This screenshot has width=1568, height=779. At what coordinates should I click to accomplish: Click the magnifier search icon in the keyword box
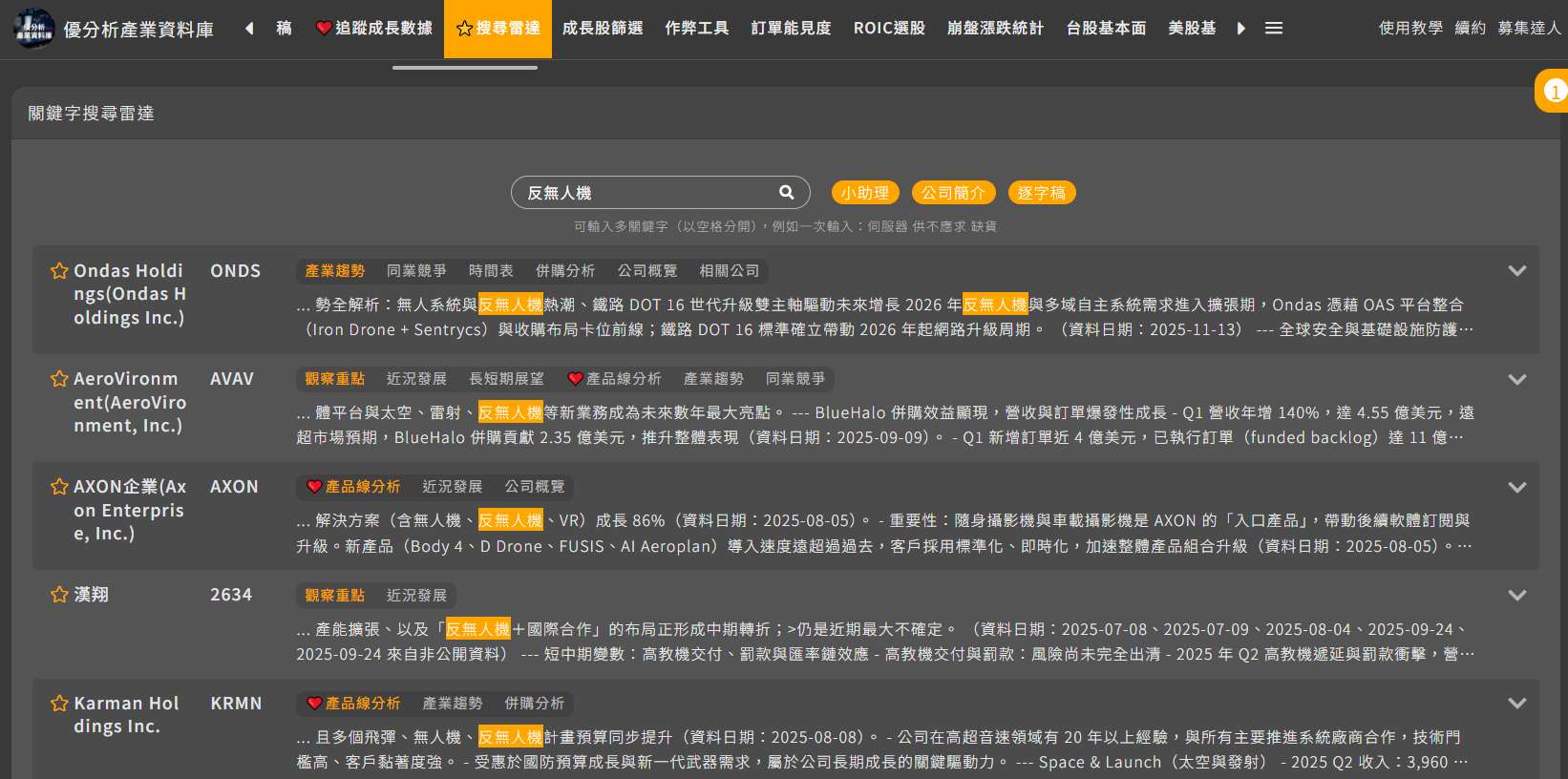[x=786, y=193]
